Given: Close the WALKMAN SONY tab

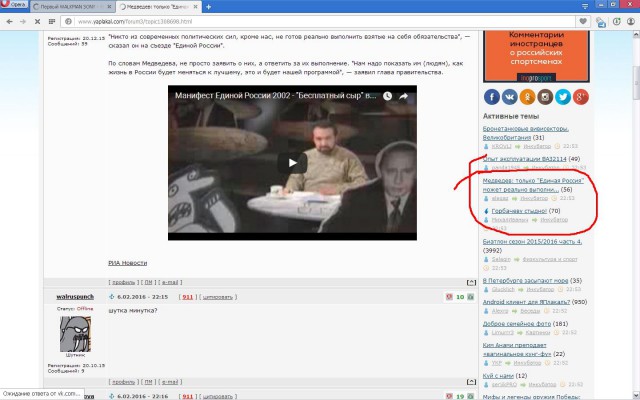Looking at the screenshot, I should [x=109, y=7].
